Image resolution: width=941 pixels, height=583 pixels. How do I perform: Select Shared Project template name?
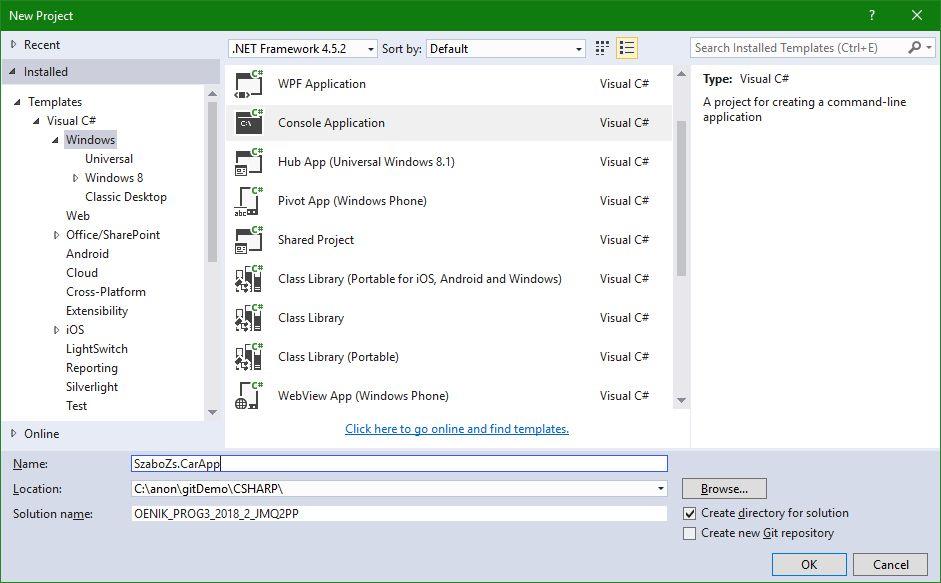(316, 240)
